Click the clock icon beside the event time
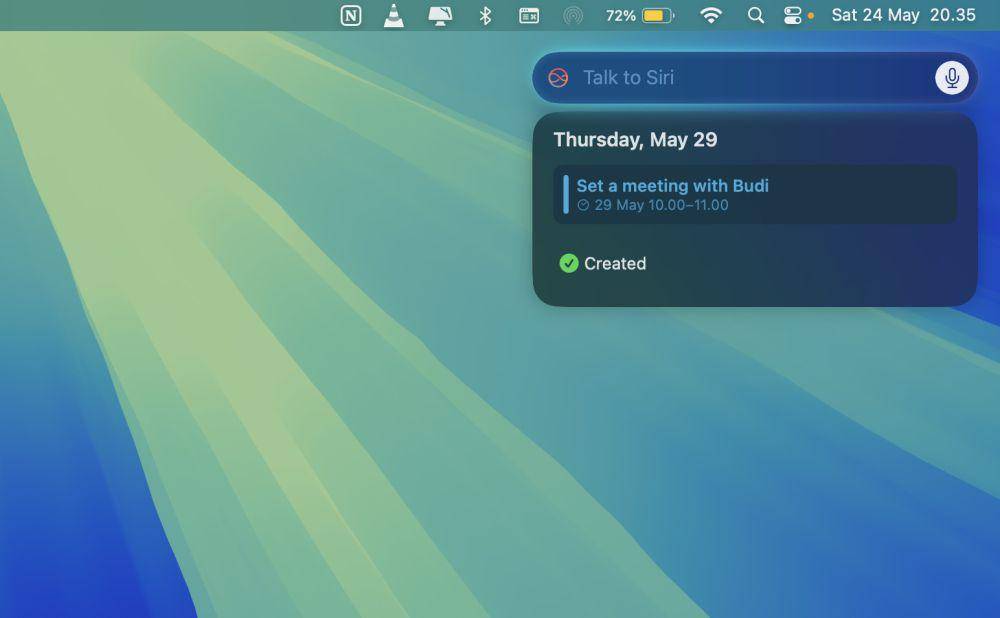 pos(583,205)
